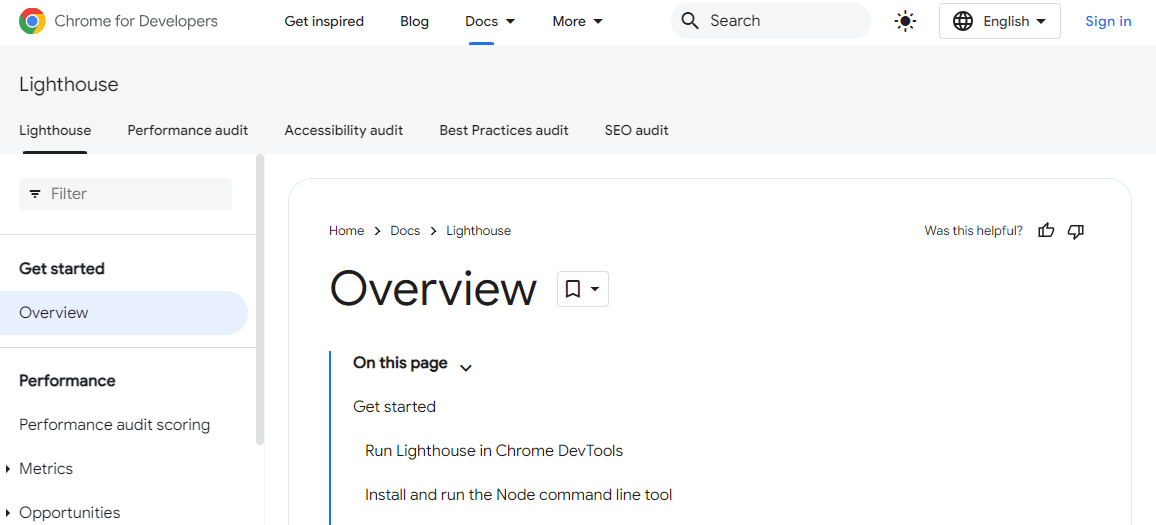Click the globe language icon
The image size is (1156, 525).
[963, 21]
